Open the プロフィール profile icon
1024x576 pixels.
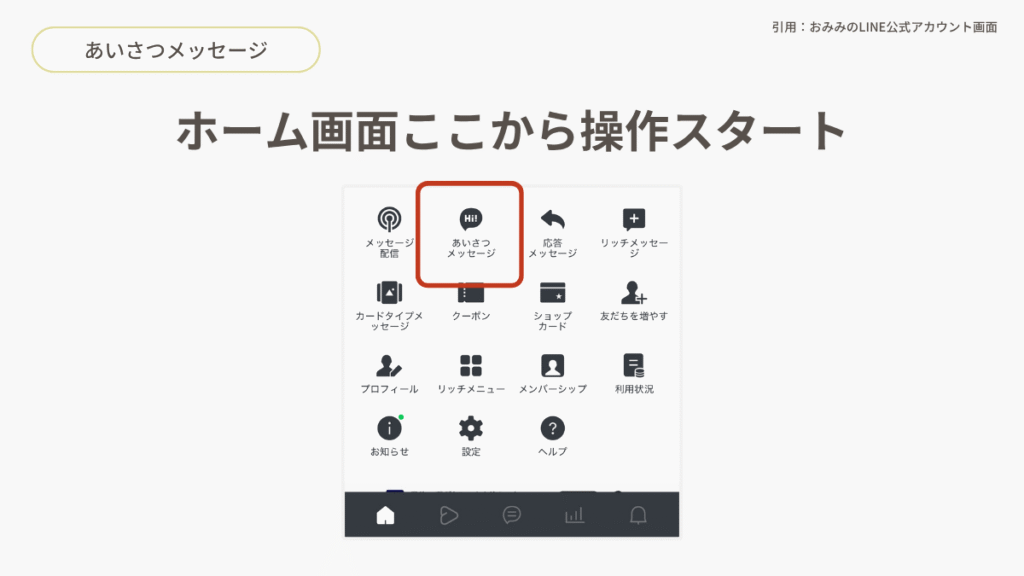pyautogui.click(x=389, y=365)
